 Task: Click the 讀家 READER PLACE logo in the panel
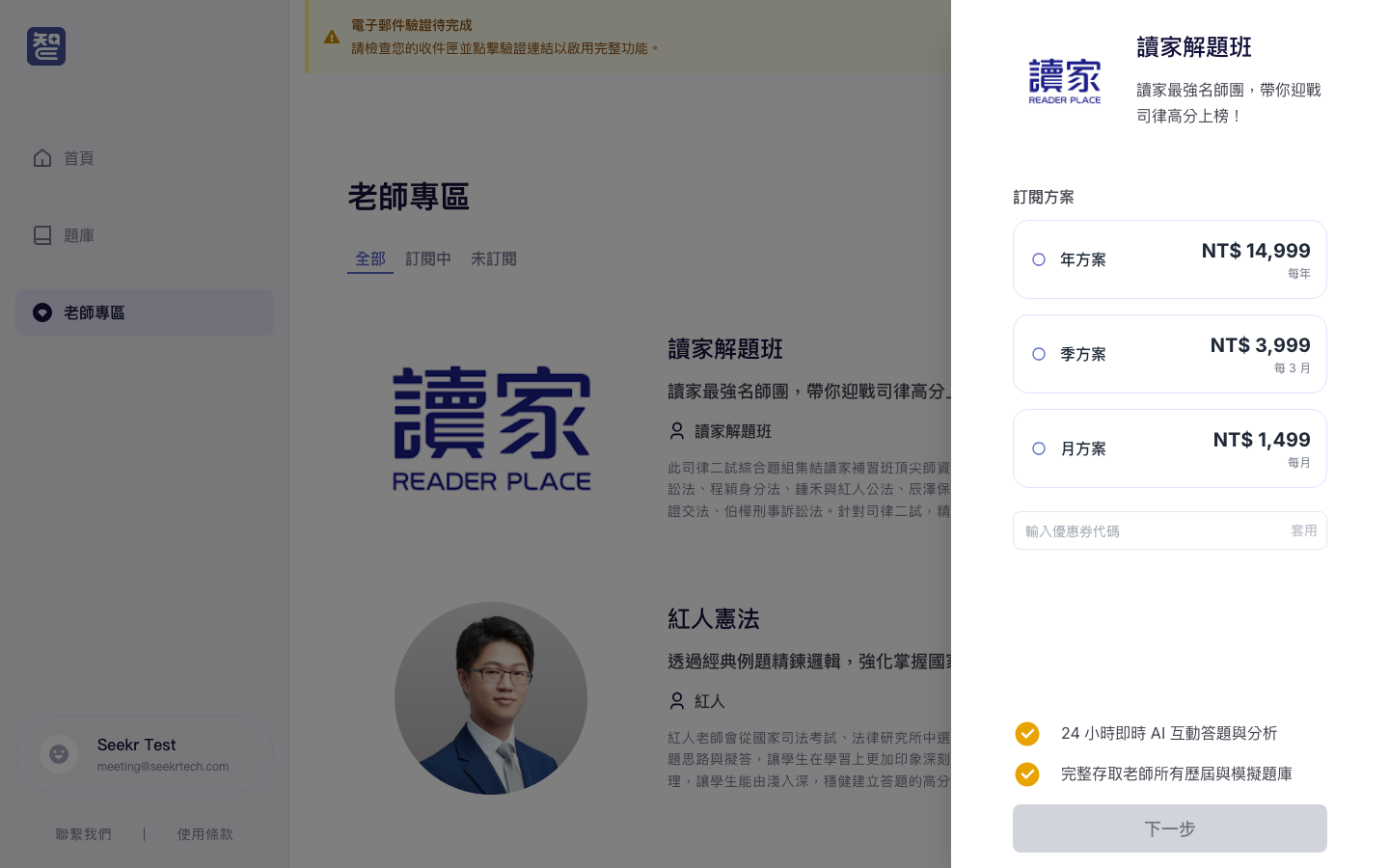coord(1064,81)
